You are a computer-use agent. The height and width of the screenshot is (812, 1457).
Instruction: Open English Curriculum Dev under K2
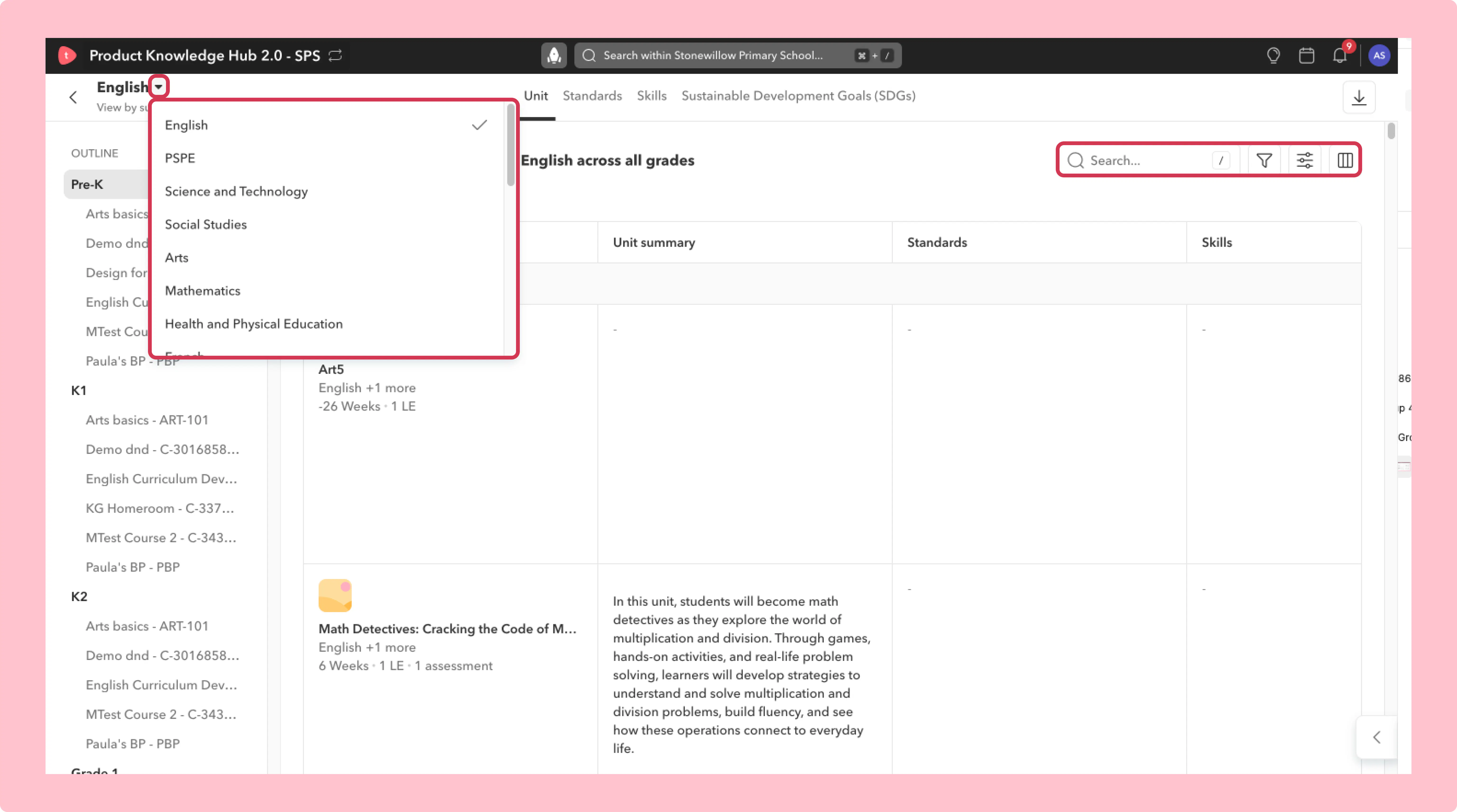(x=161, y=685)
